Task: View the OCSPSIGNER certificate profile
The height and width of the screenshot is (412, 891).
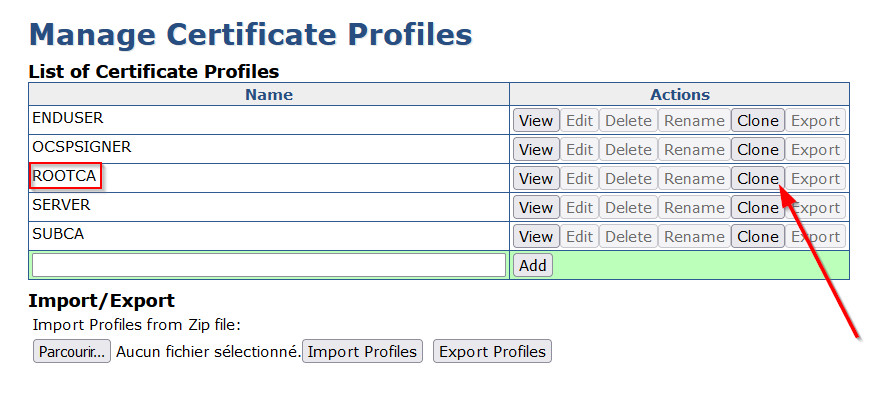Action: pos(536,149)
